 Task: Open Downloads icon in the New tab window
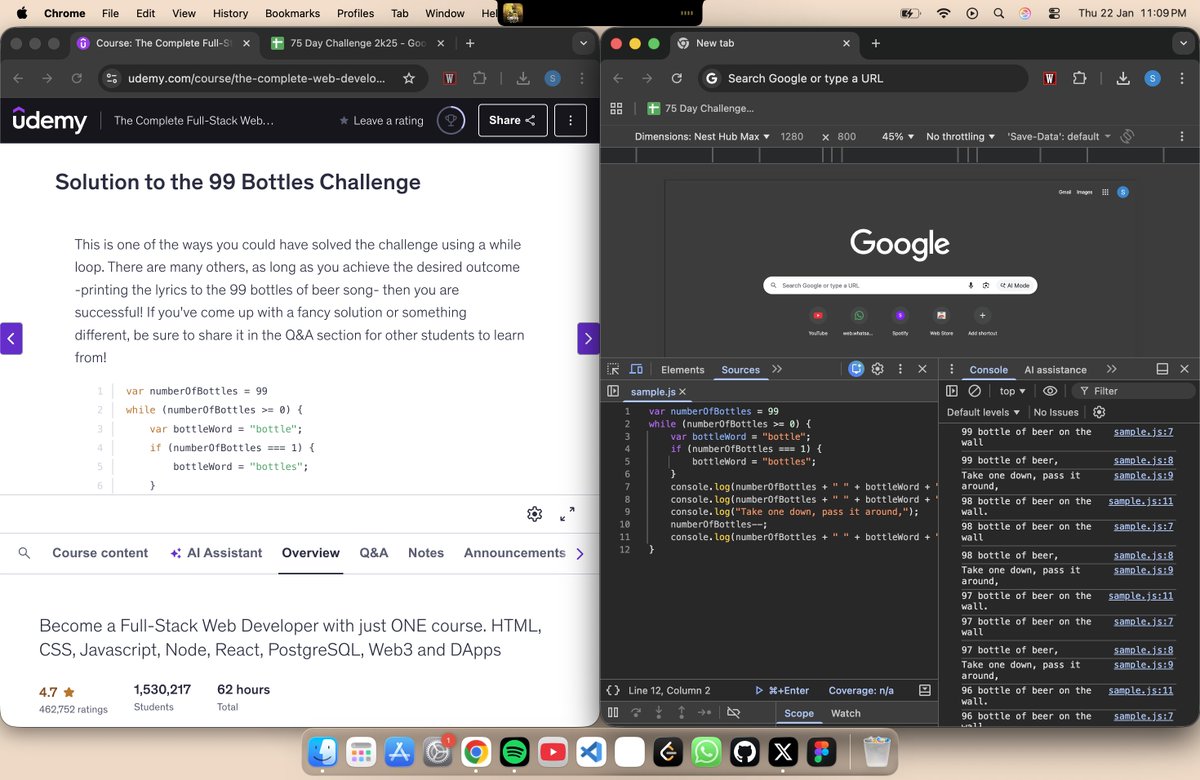click(1123, 78)
